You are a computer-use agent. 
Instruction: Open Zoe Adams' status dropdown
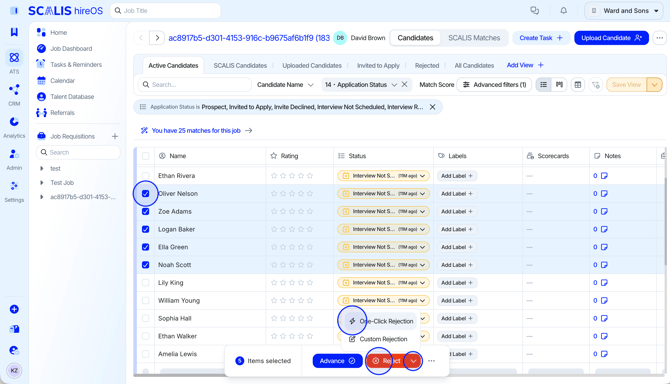tap(383, 211)
